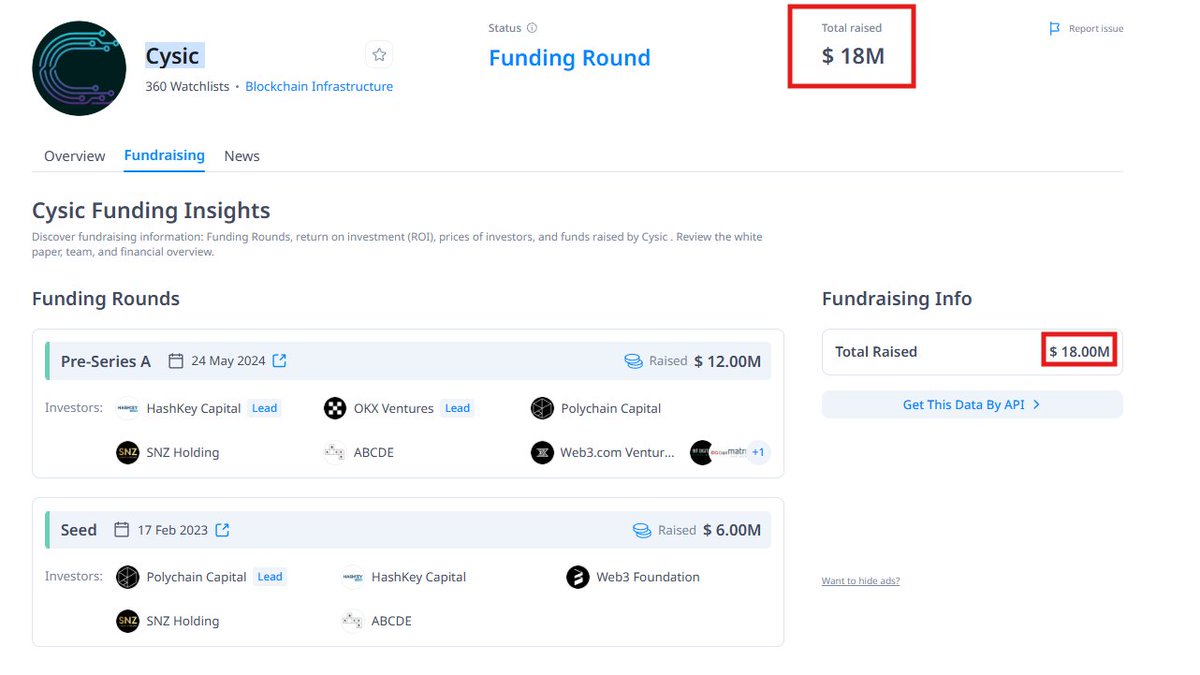The height and width of the screenshot is (675, 1200).
Task: Open the Status info tooltip icon
Action: 532,28
